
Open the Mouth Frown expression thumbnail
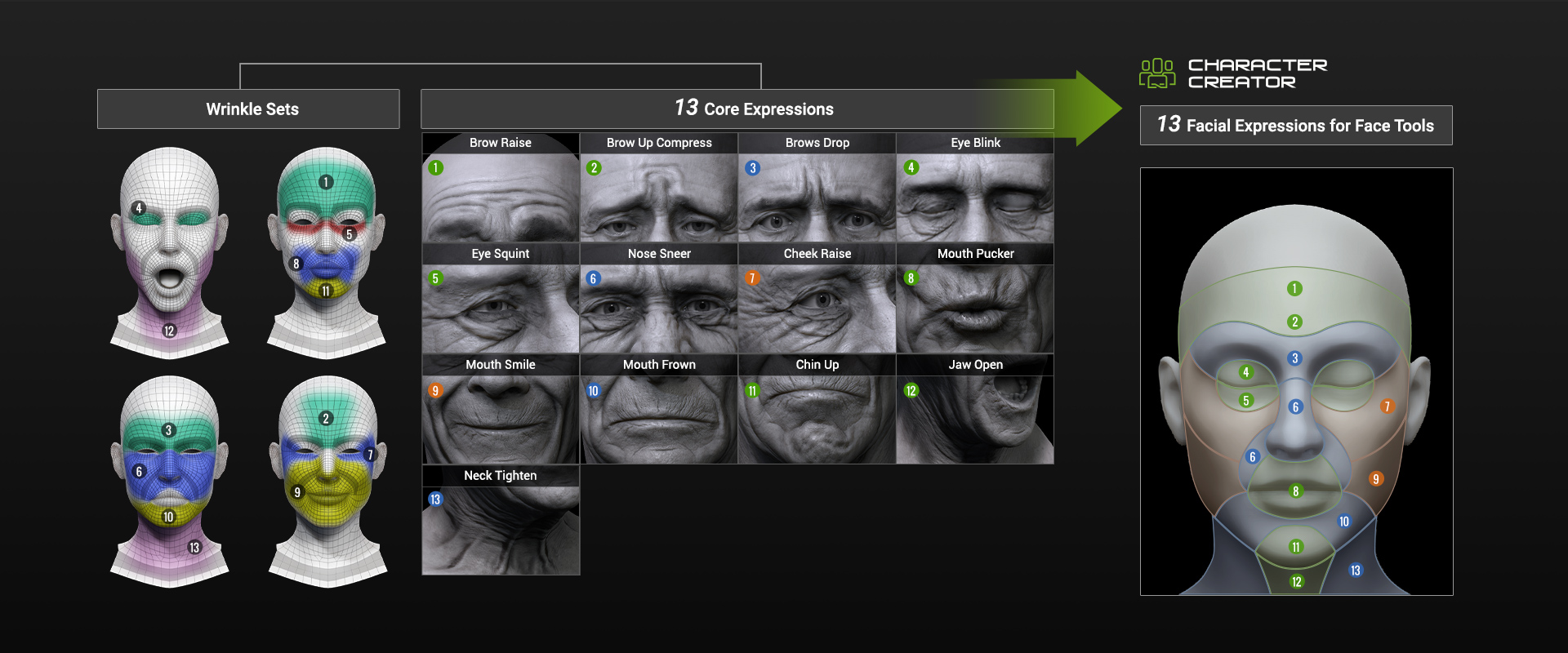coord(659,418)
